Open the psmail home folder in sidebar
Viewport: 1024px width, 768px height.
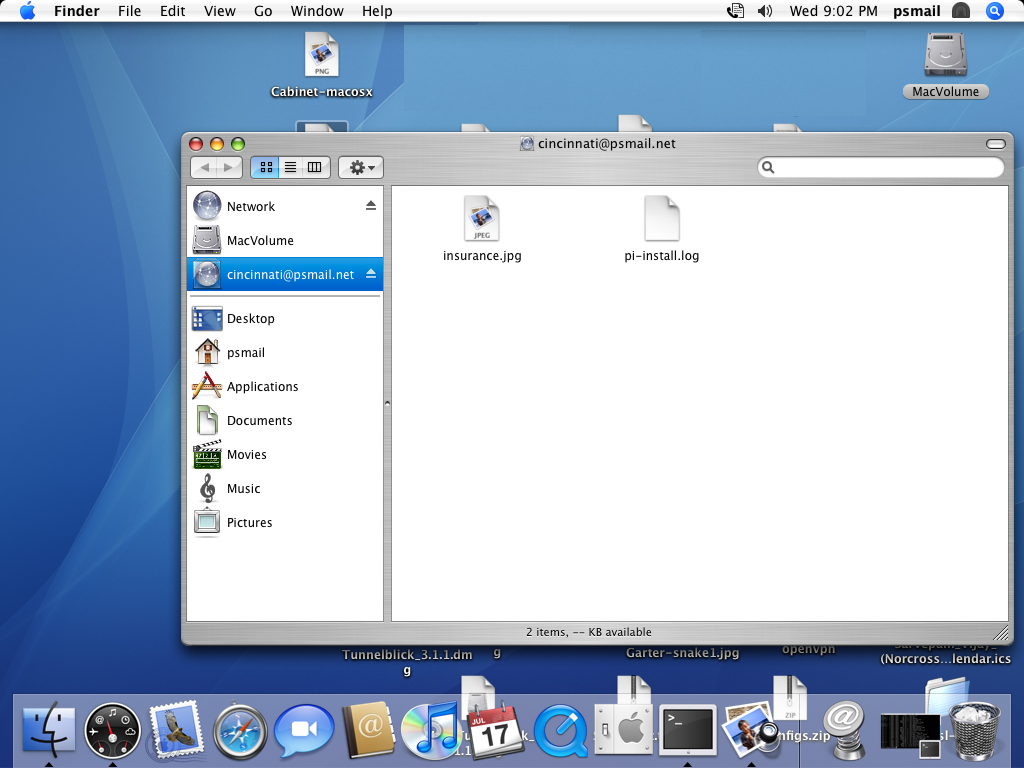click(x=285, y=353)
